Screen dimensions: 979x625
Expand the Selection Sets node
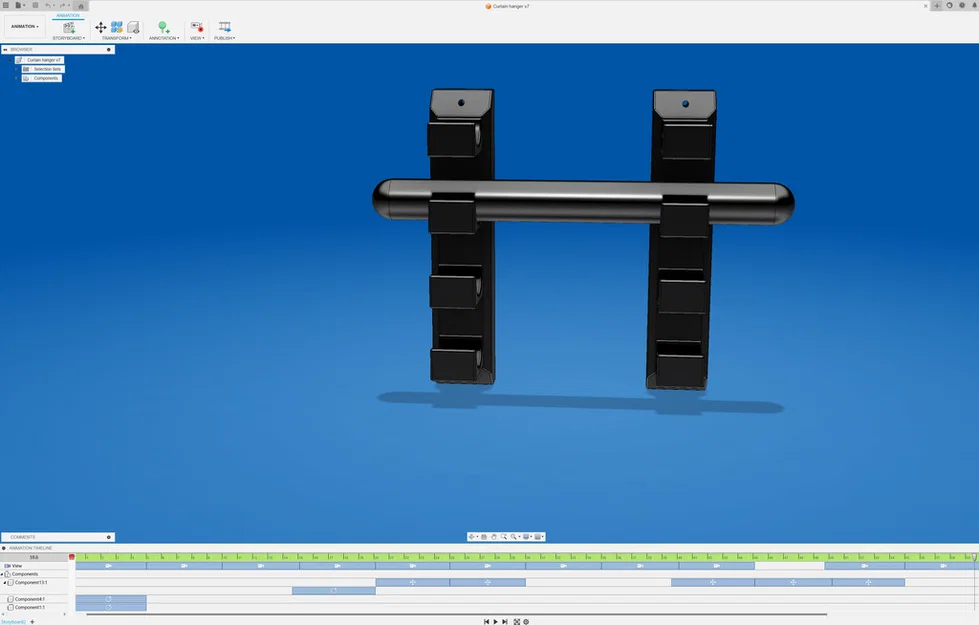[x=17, y=69]
